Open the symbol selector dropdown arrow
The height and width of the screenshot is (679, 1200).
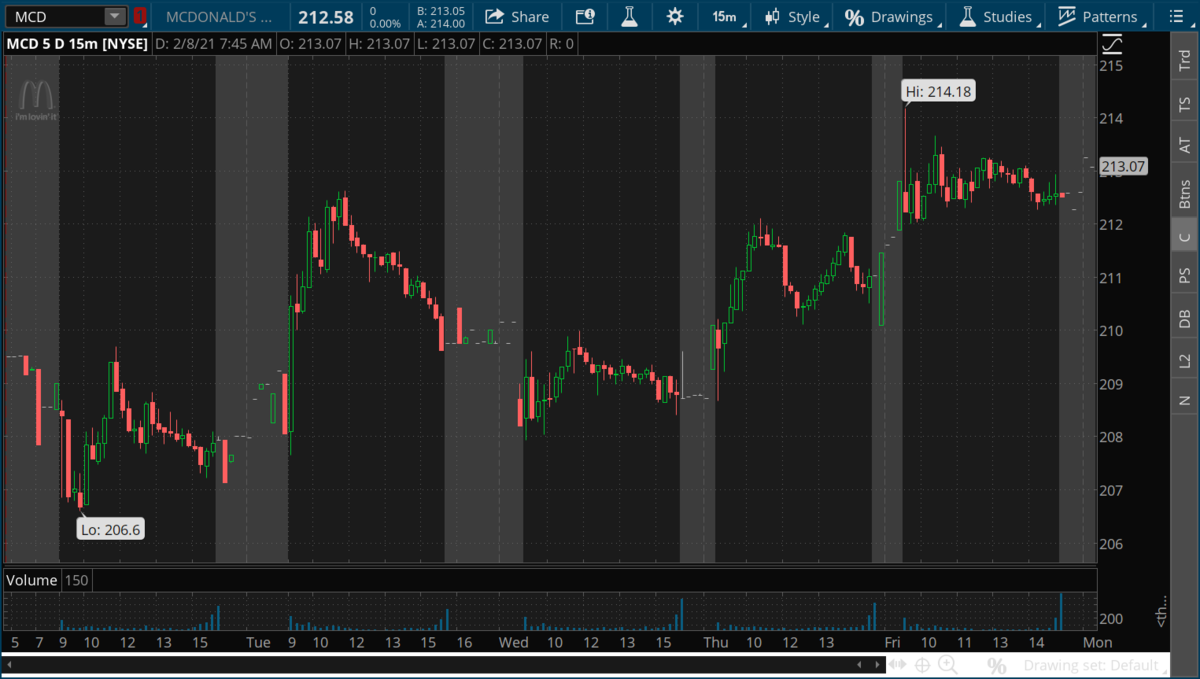[x=115, y=17]
